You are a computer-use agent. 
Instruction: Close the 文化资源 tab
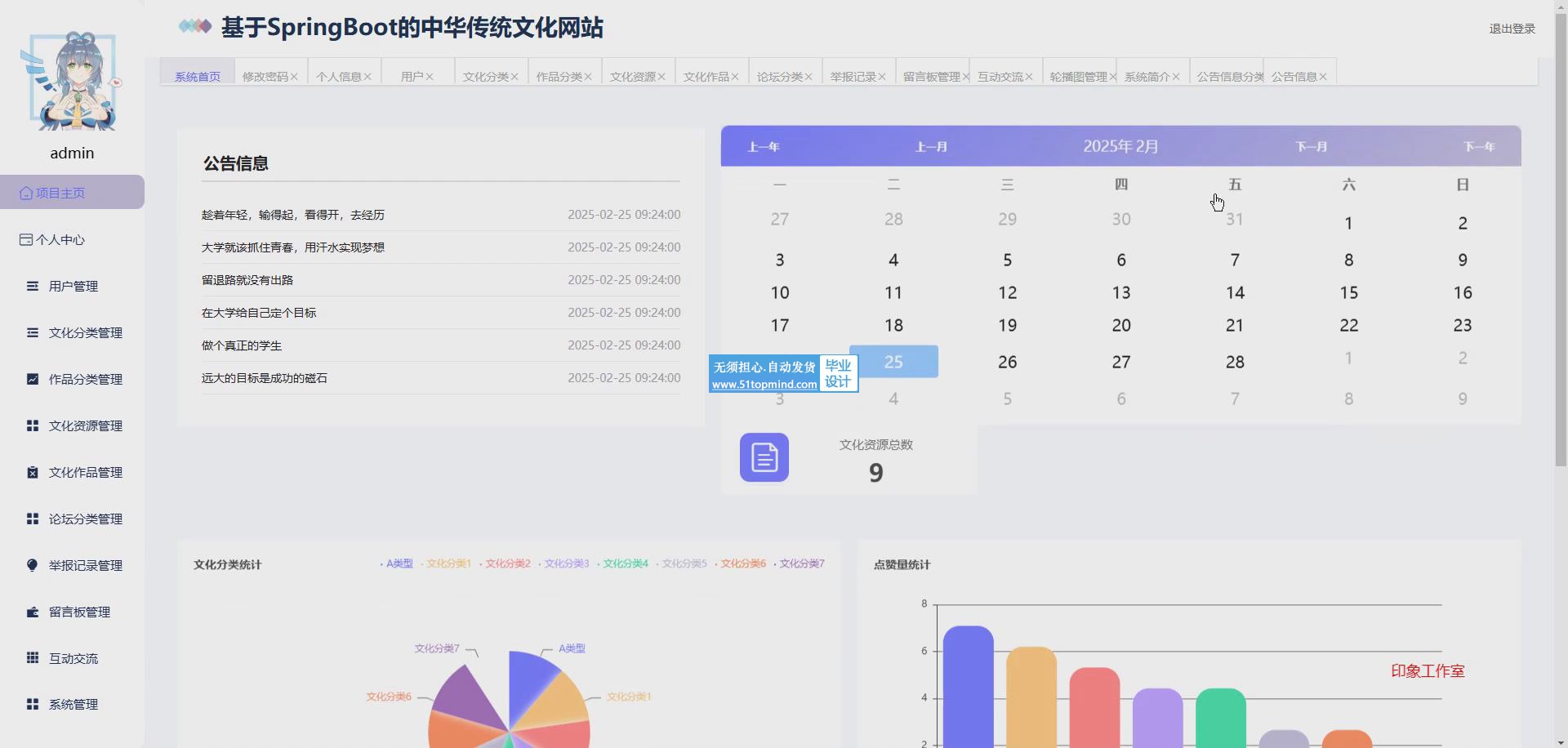(x=661, y=77)
